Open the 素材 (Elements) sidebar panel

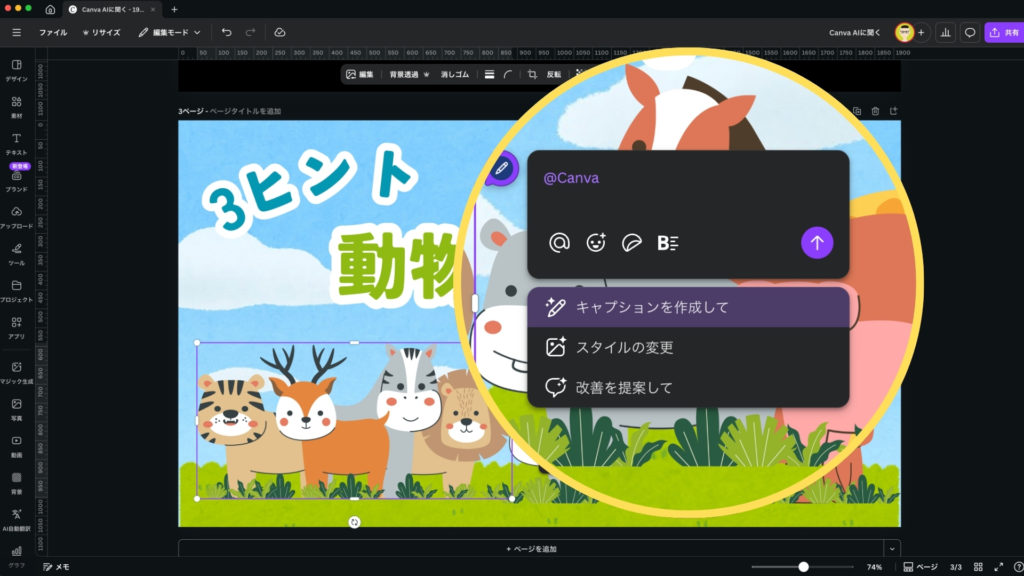click(x=16, y=106)
